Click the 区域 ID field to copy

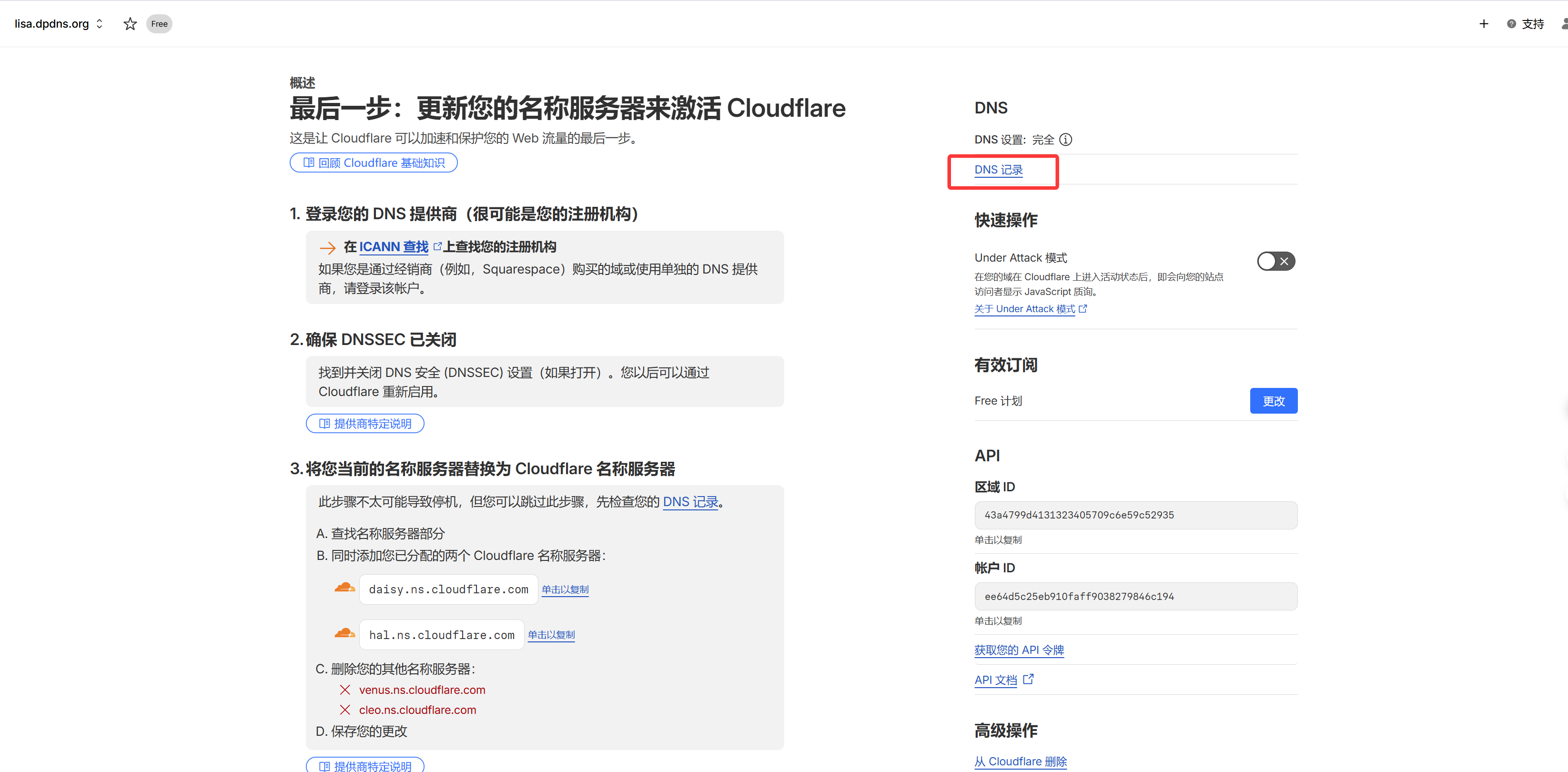pos(1135,515)
